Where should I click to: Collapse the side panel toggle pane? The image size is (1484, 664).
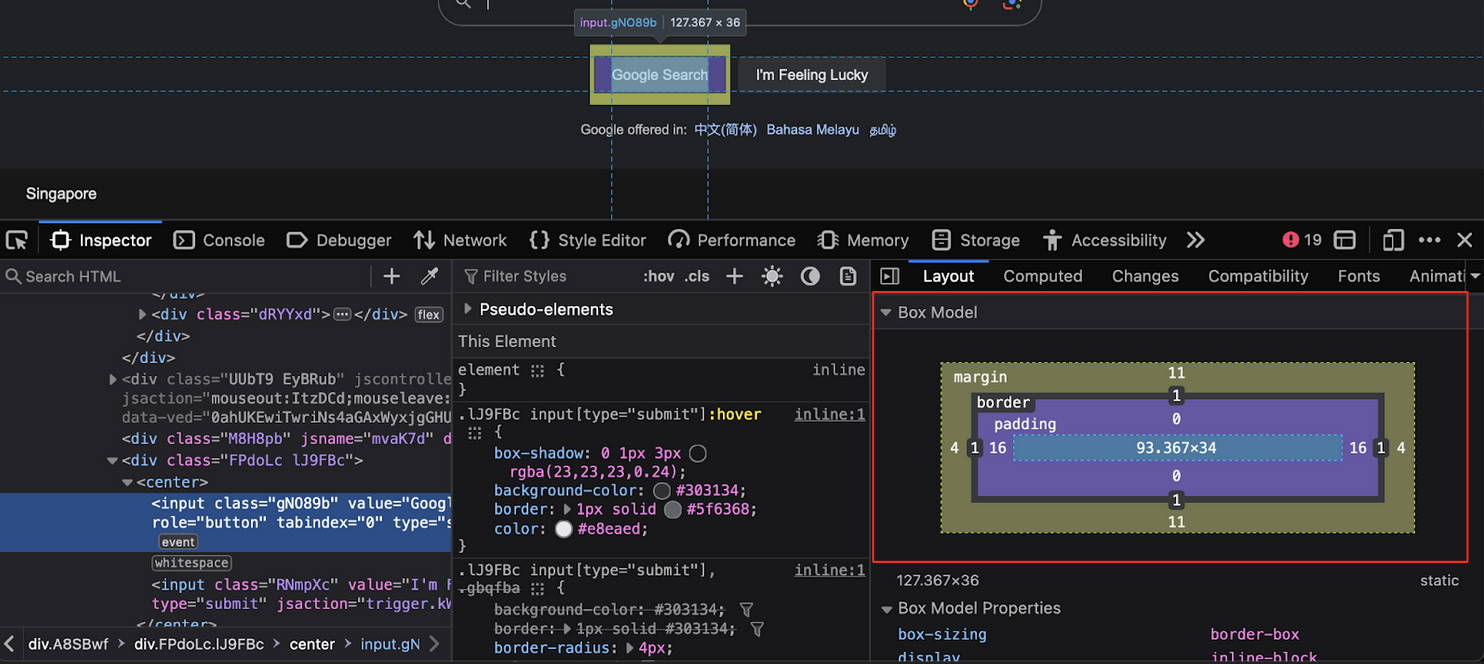click(x=890, y=276)
